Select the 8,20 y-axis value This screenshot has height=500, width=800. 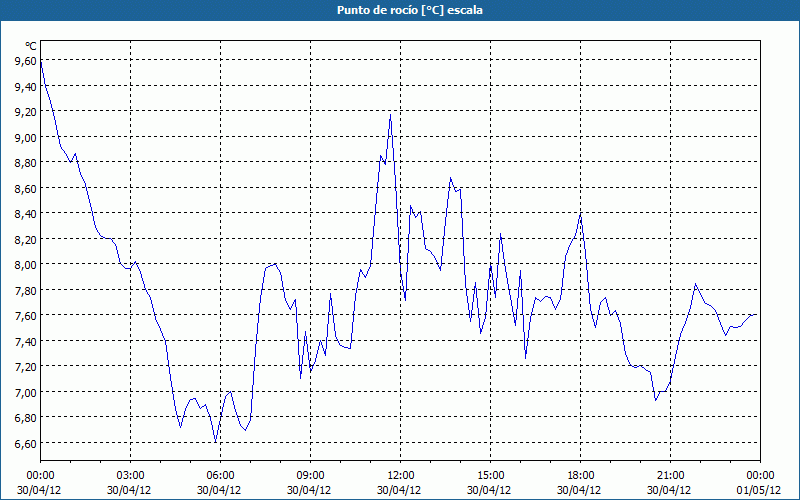click(26, 239)
